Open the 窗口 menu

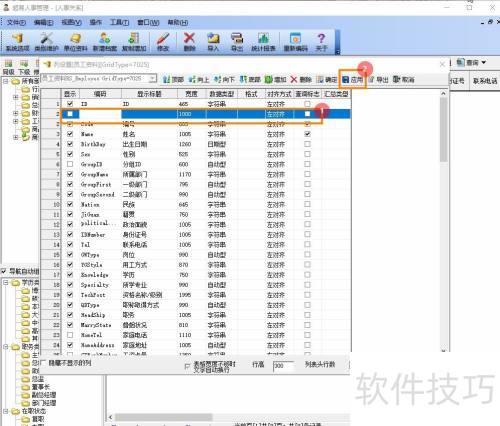click(x=148, y=23)
